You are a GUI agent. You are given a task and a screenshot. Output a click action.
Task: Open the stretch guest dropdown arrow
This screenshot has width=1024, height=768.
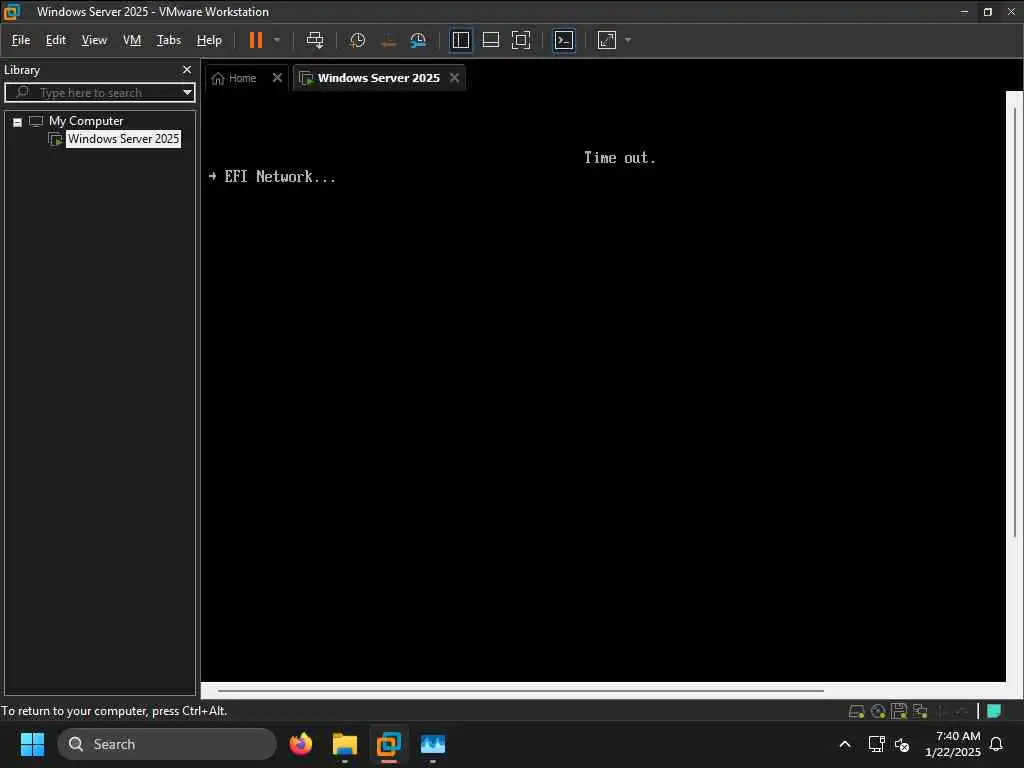click(x=628, y=40)
